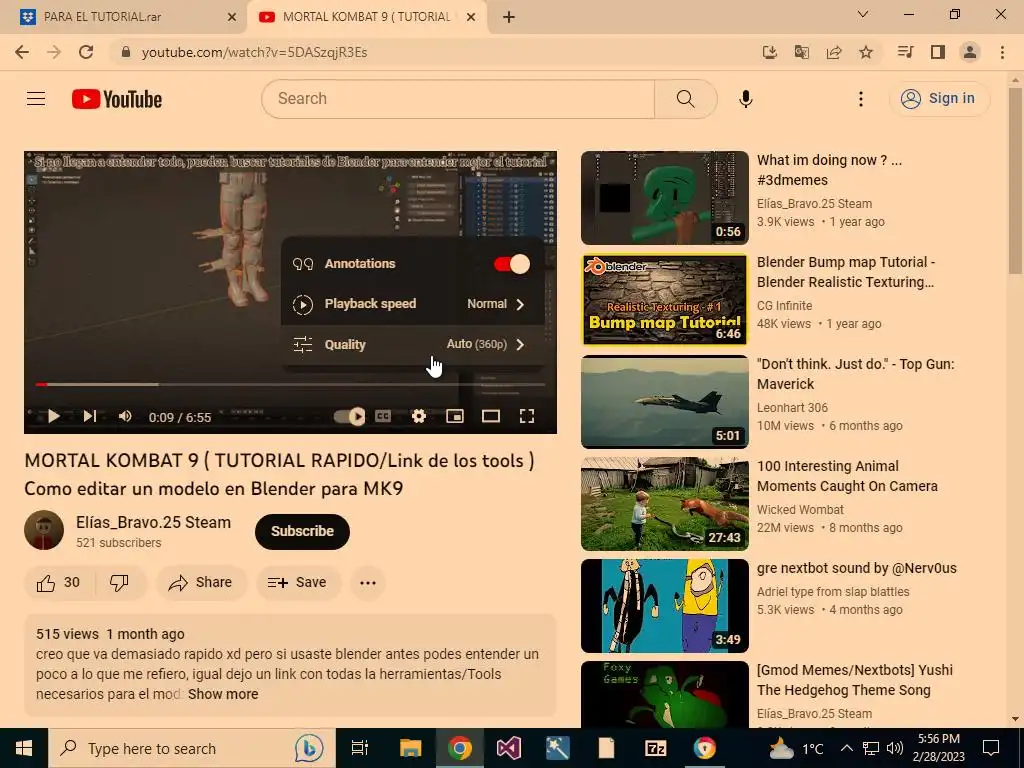Like the video with thumbs up

[59, 583]
